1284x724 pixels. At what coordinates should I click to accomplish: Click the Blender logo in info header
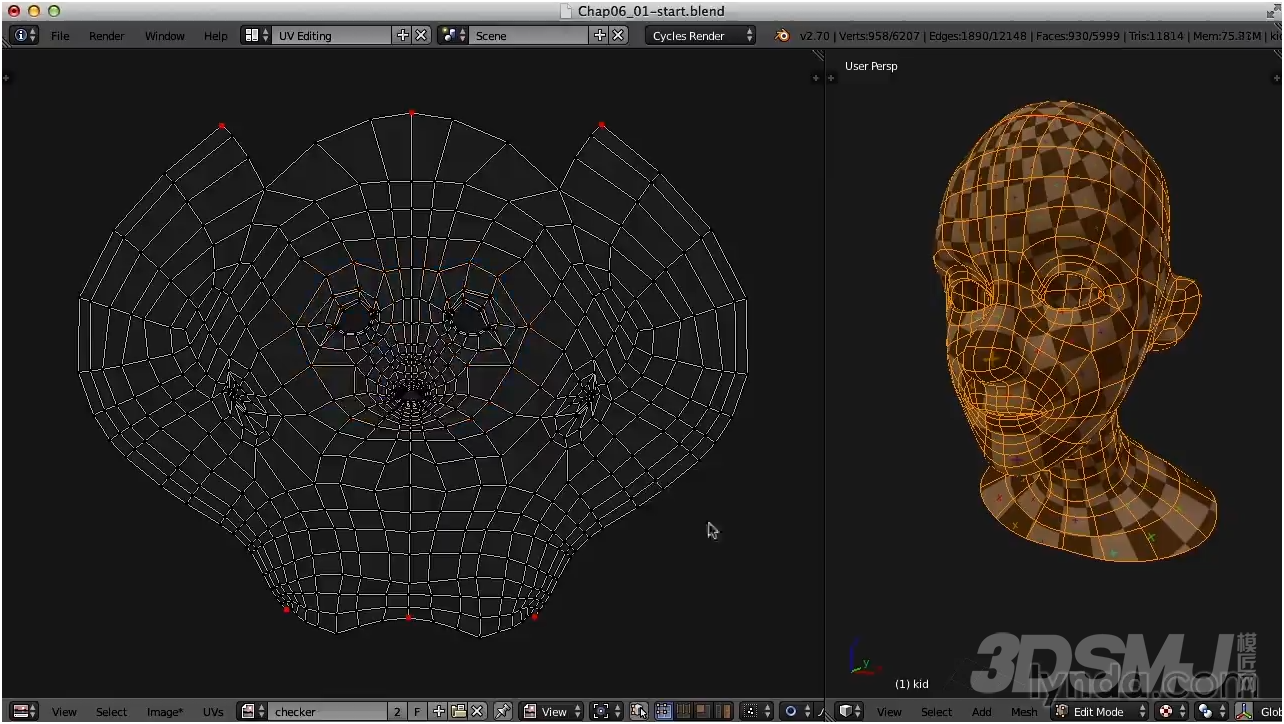point(782,35)
